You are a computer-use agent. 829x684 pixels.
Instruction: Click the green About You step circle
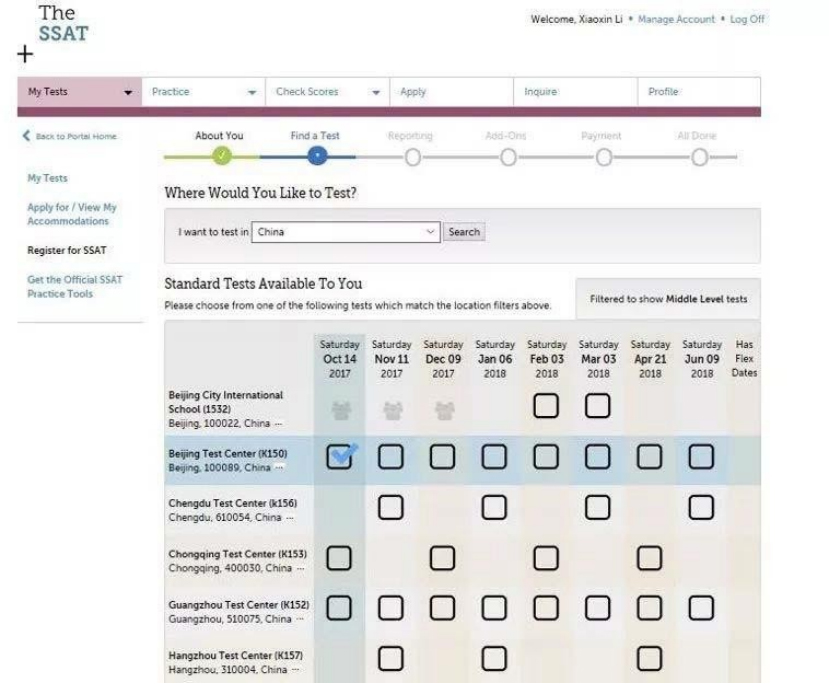[x=222, y=155]
